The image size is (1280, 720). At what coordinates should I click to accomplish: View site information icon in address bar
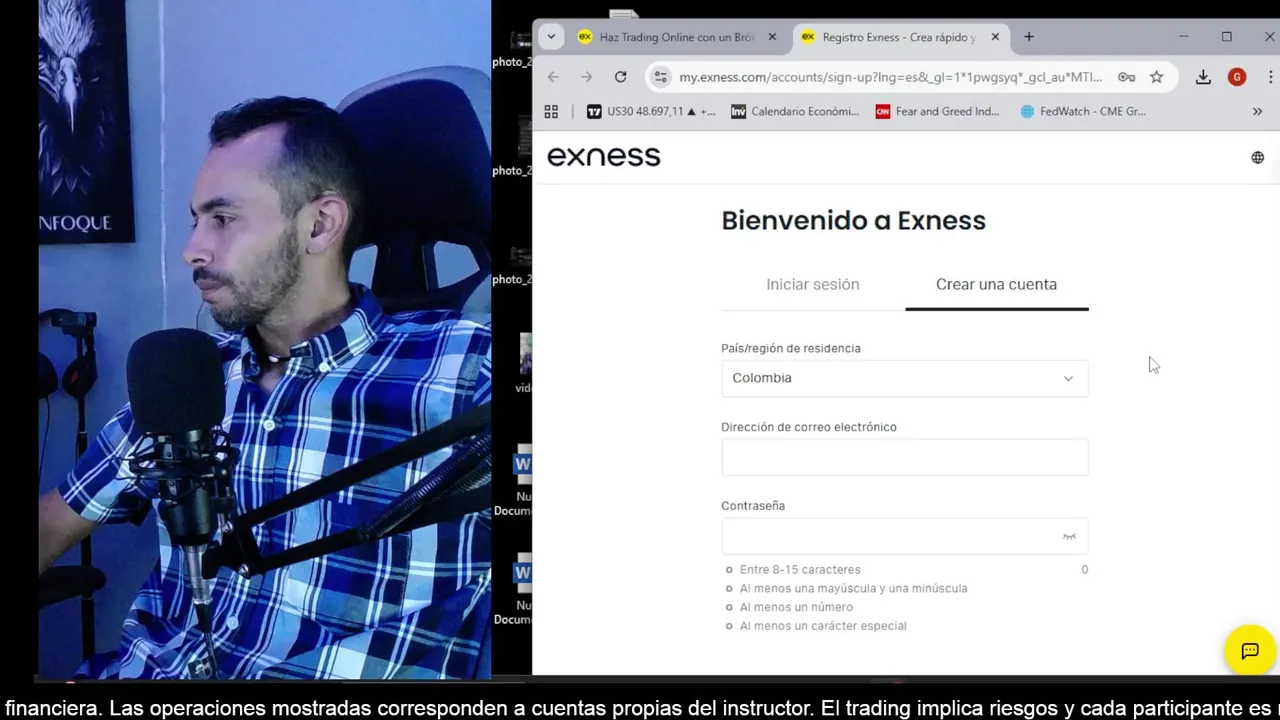[660, 77]
